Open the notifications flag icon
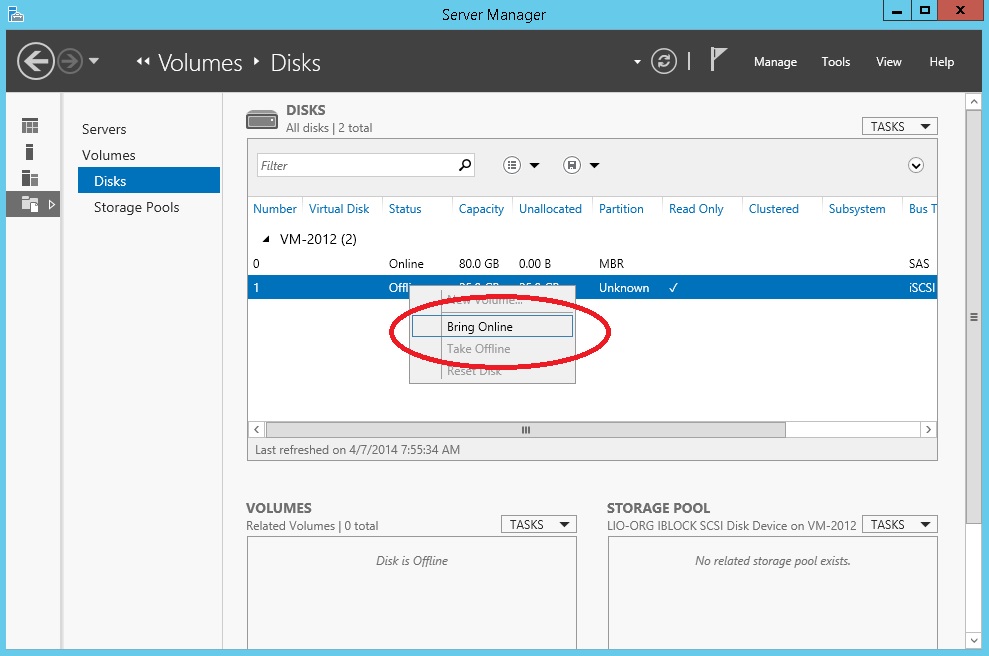The image size is (989, 656). click(717, 60)
